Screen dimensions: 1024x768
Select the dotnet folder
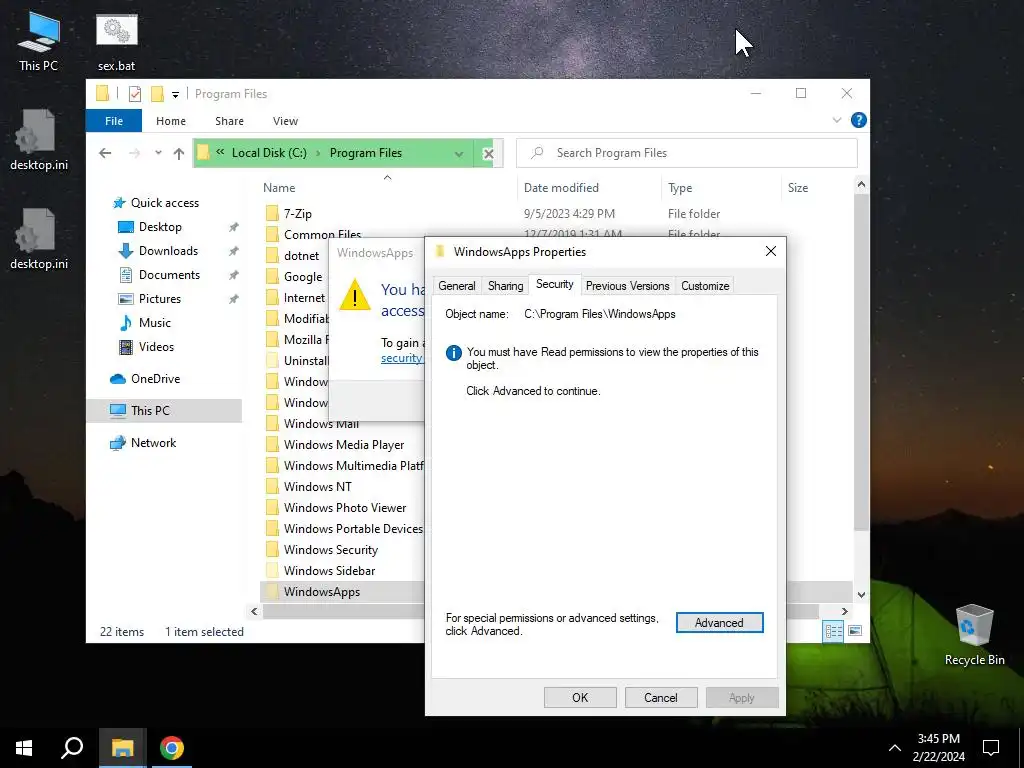coord(301,255)
